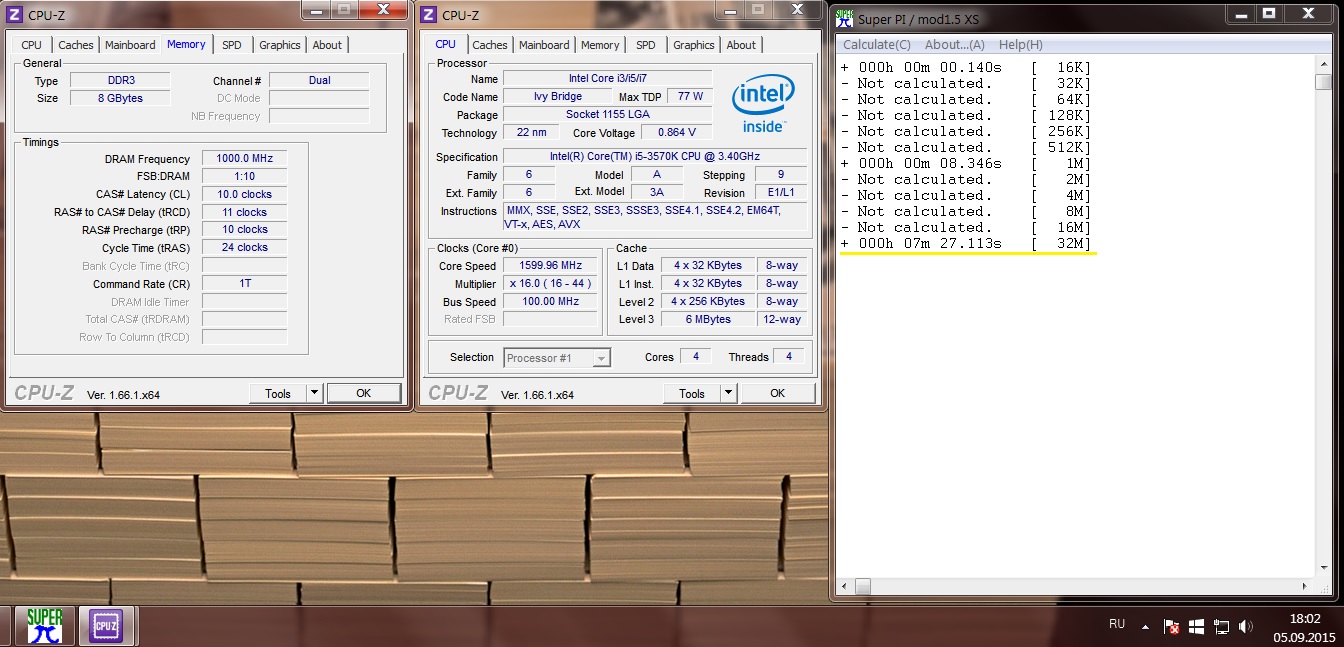Click the 1M result line 08.346s
1344x647 pixels.
(x=966, y=164)
